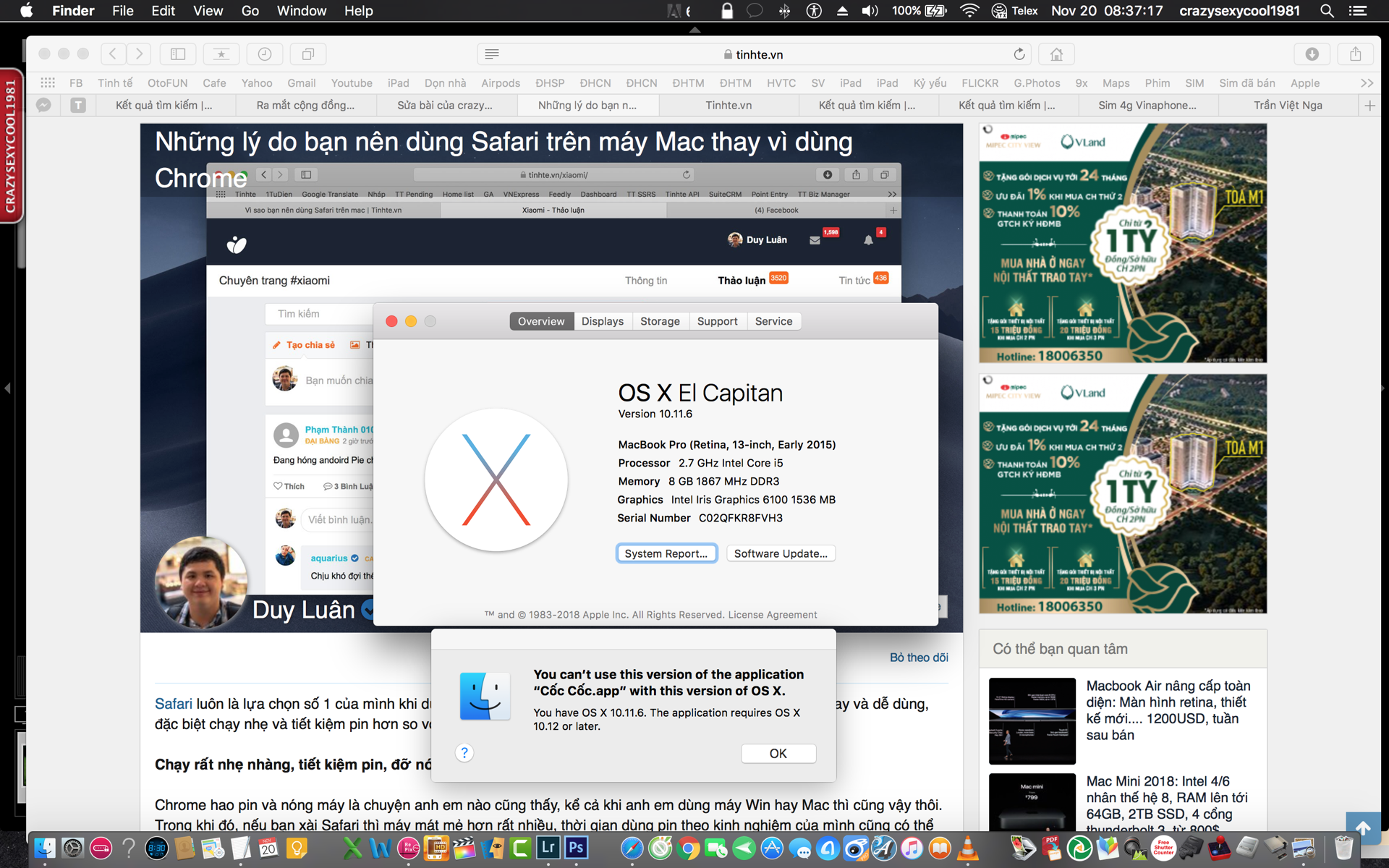Screen dimensions: 1389x868
Task: Open the Window menu
Action: pyautogui.click(x=302, y=11)
